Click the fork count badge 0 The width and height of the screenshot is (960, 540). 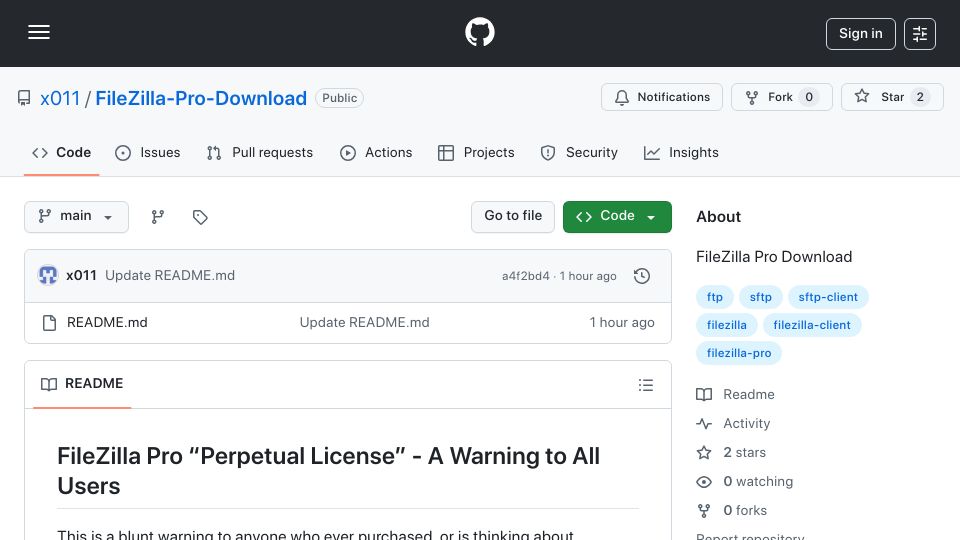click(809, 97)
